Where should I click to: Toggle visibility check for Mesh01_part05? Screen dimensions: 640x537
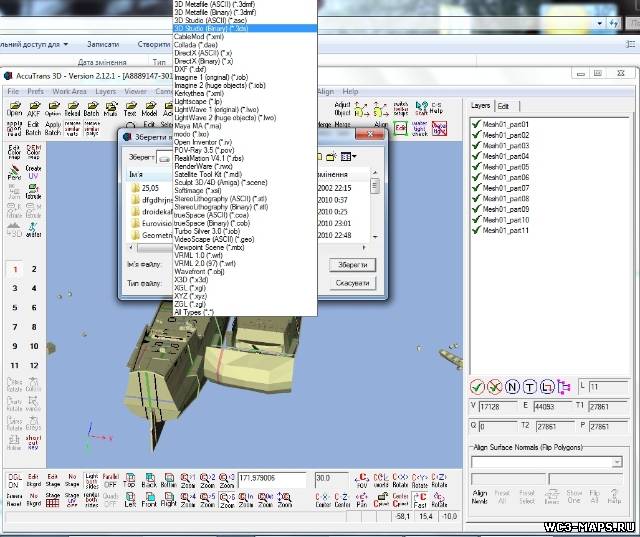(x=476, y=167)
